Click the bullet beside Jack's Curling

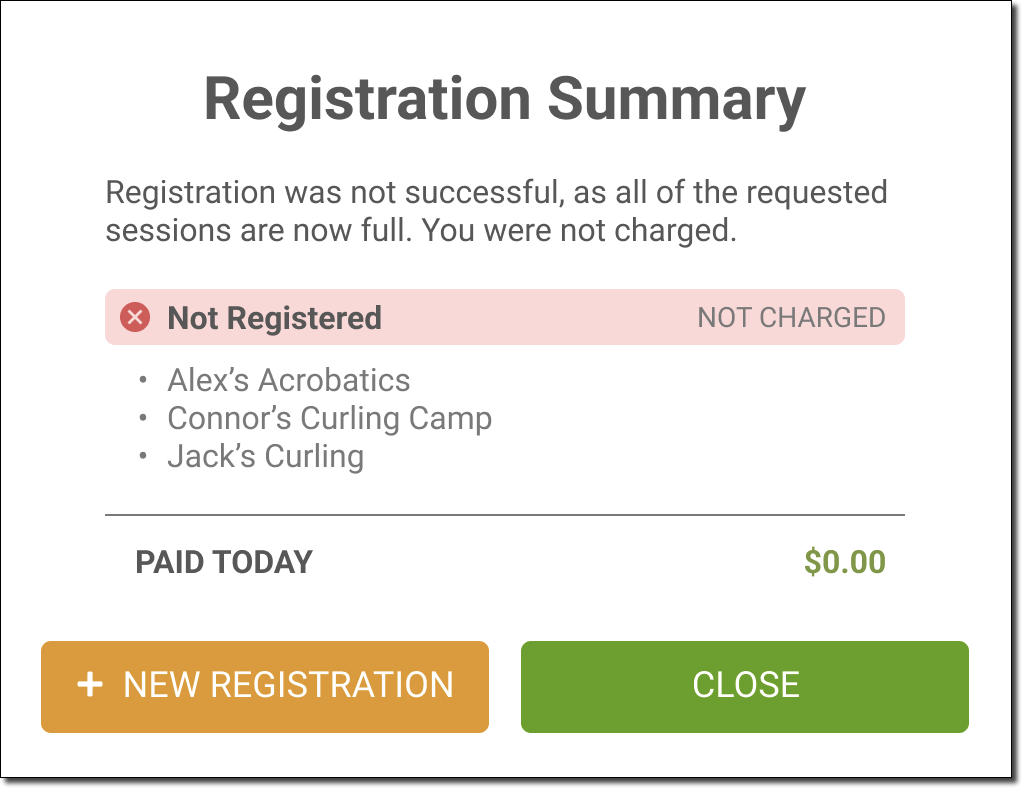pyautogui.click(x=143, y=457)
